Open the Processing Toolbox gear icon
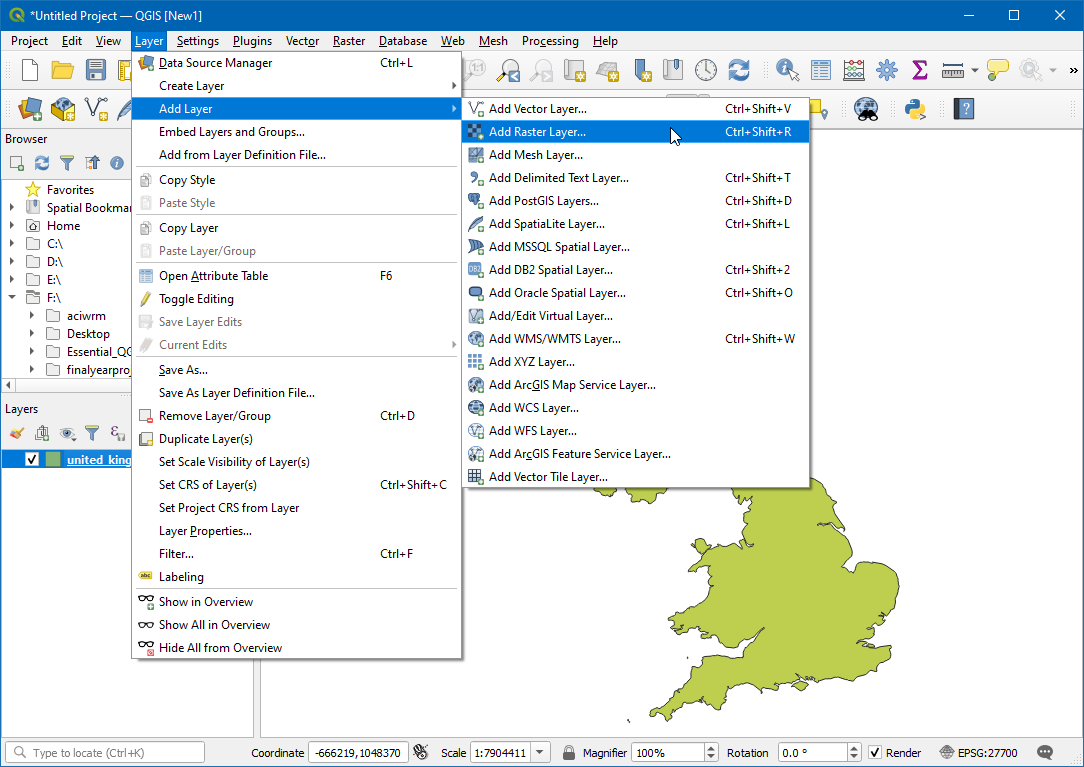Screen dimensions: 1084x767 [886, 70]
